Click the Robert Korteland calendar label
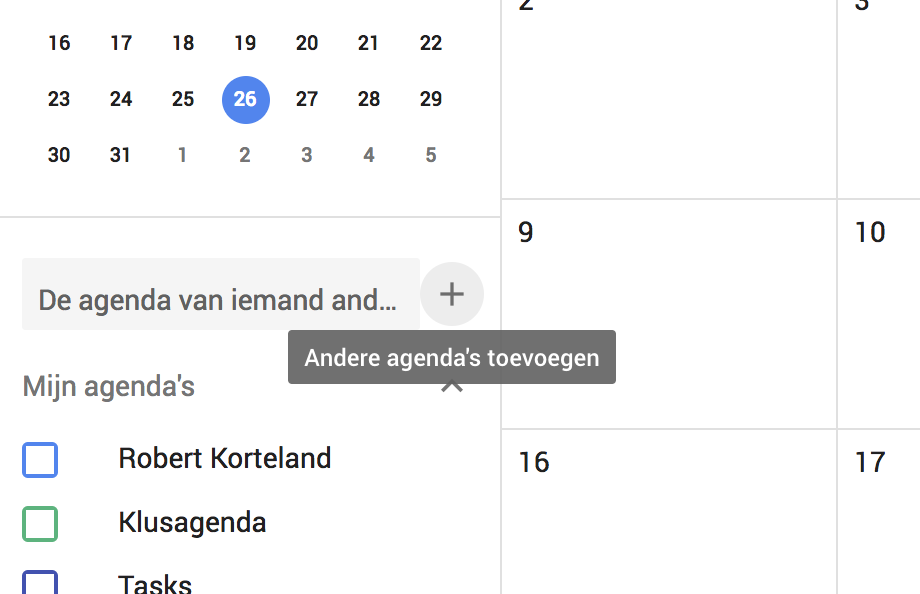This screenshot has height=594, width=920. click(224, 458)
